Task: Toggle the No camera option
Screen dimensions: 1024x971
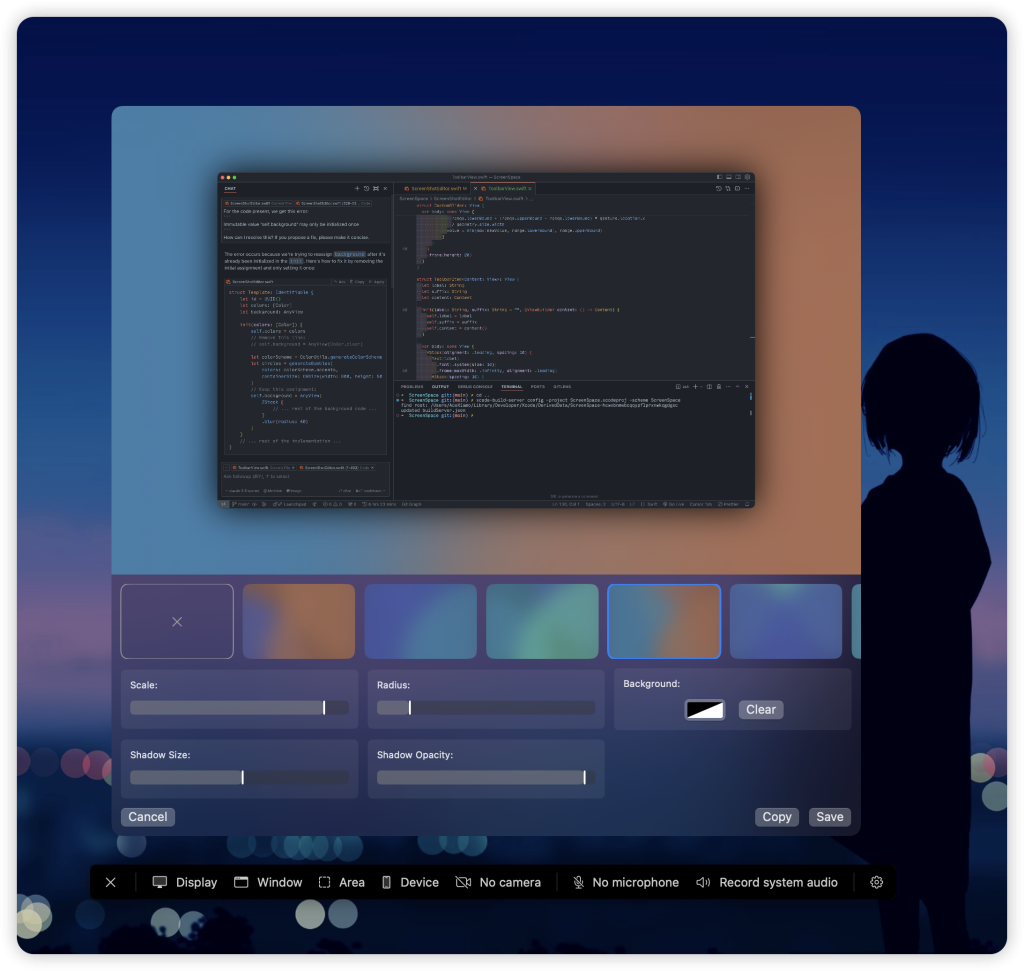Action: [x=498, y=882]
